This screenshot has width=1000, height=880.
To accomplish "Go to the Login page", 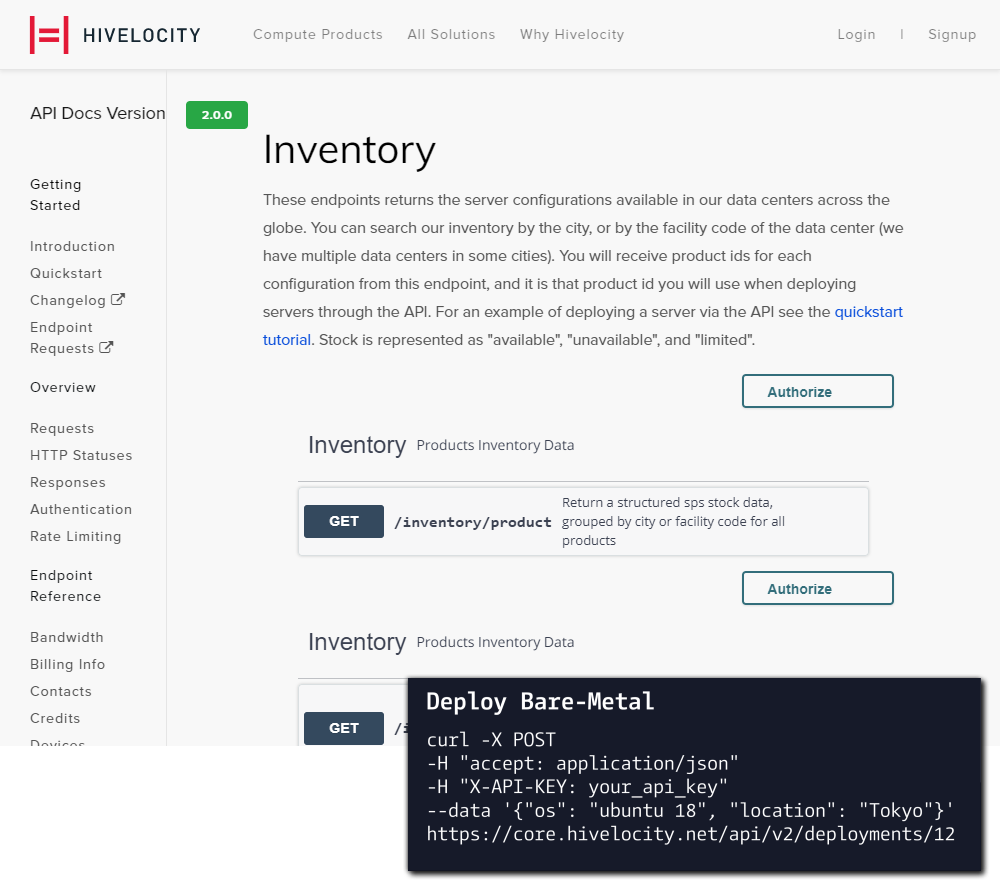I will coord(857,34).
